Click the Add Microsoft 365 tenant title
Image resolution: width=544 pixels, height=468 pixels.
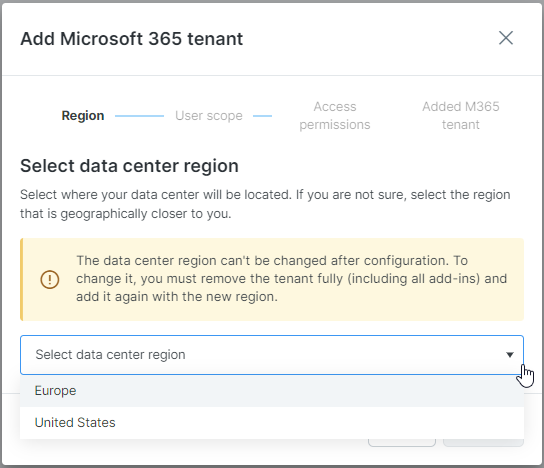(x=131, y=39)
